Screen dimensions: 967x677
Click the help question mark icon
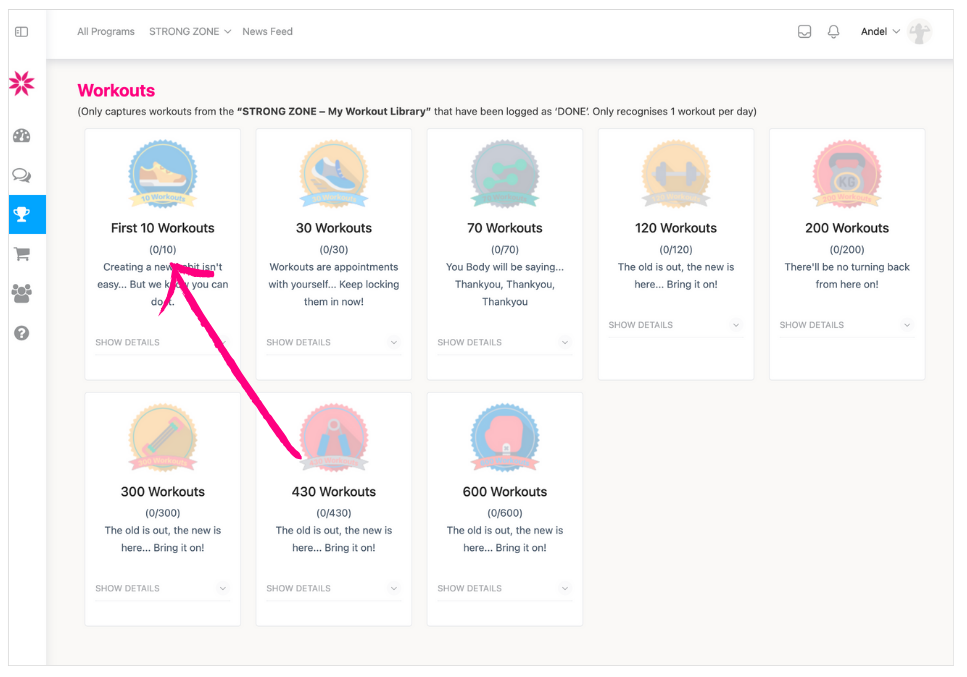[x=21, y=333]
